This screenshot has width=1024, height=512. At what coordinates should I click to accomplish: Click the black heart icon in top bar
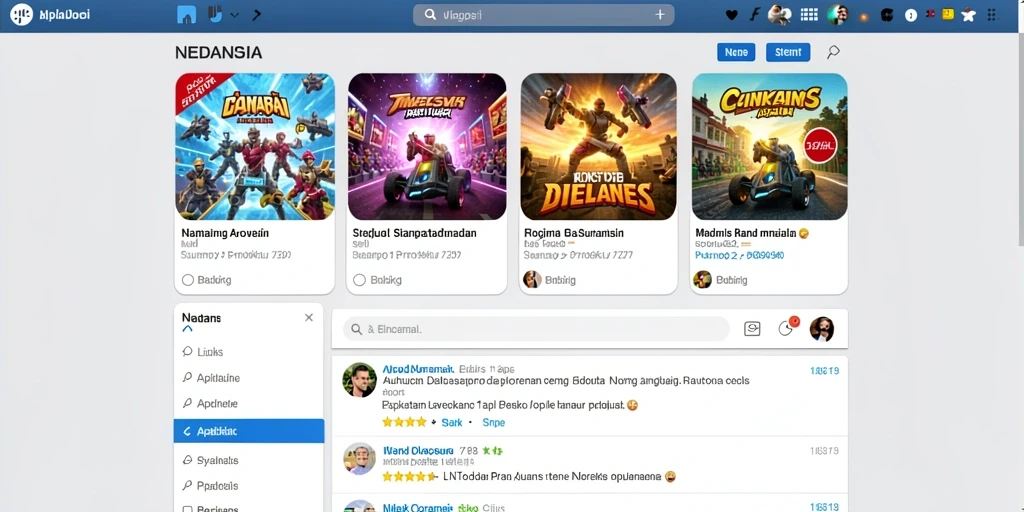[731, 15]
